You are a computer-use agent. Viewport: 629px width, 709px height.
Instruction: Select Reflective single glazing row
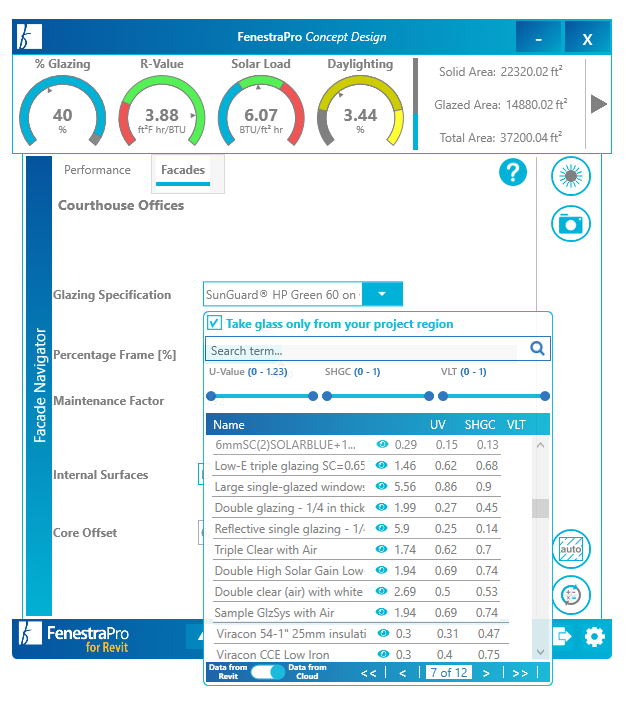coord(356,529)
